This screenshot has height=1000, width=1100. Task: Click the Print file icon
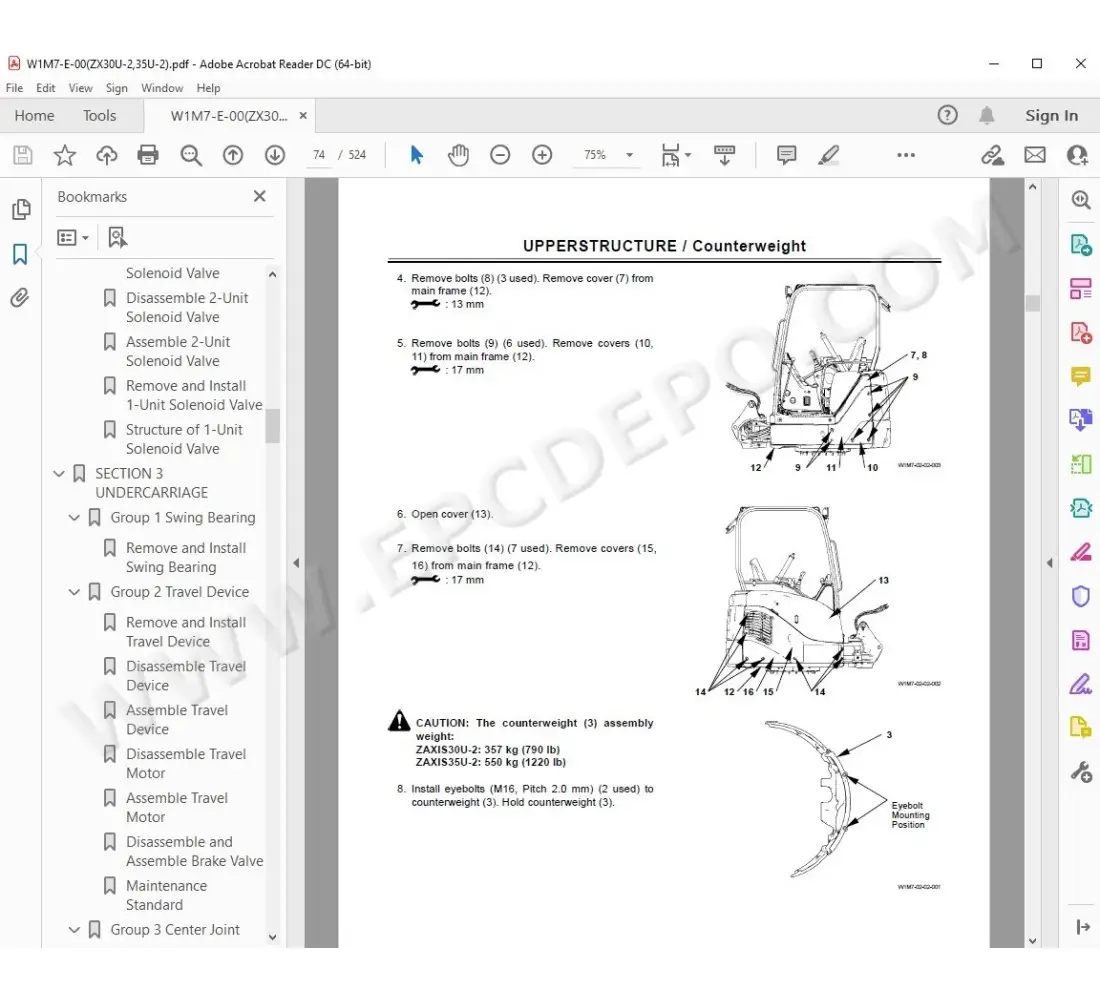click(148, 155)
